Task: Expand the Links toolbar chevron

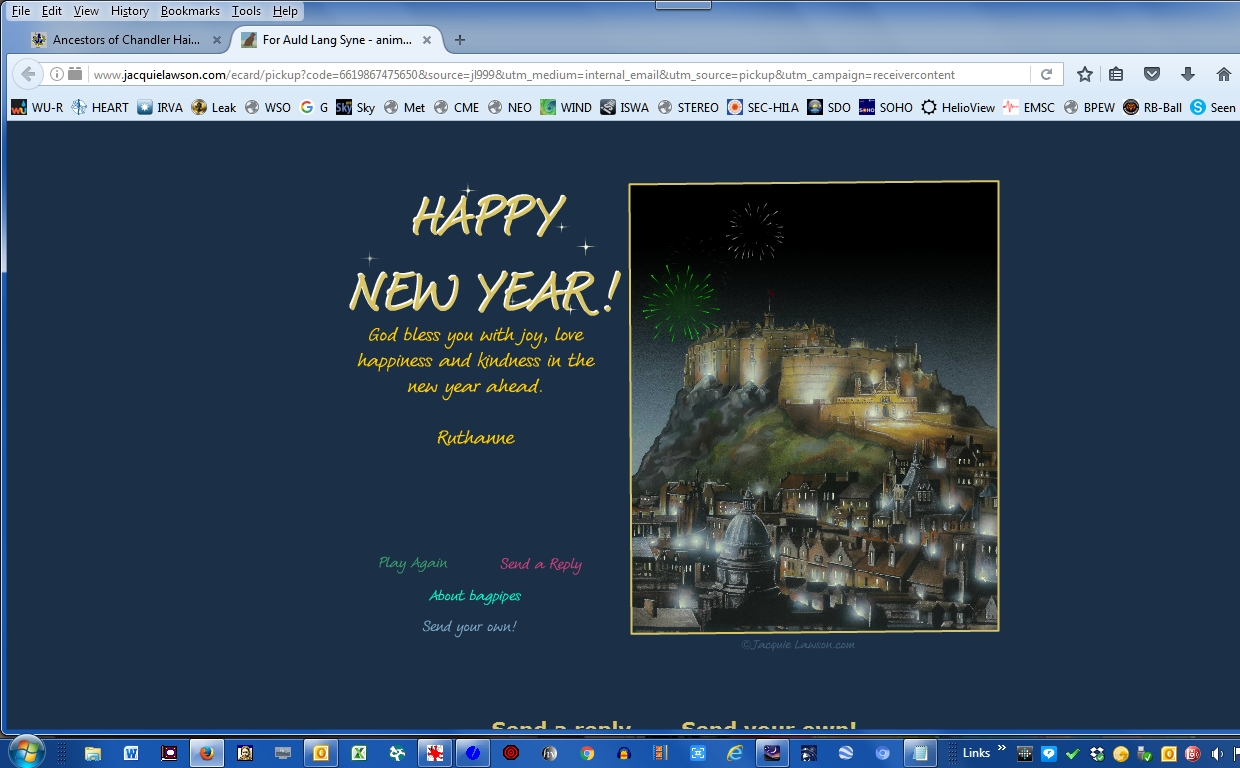Action: [1002, 750]
